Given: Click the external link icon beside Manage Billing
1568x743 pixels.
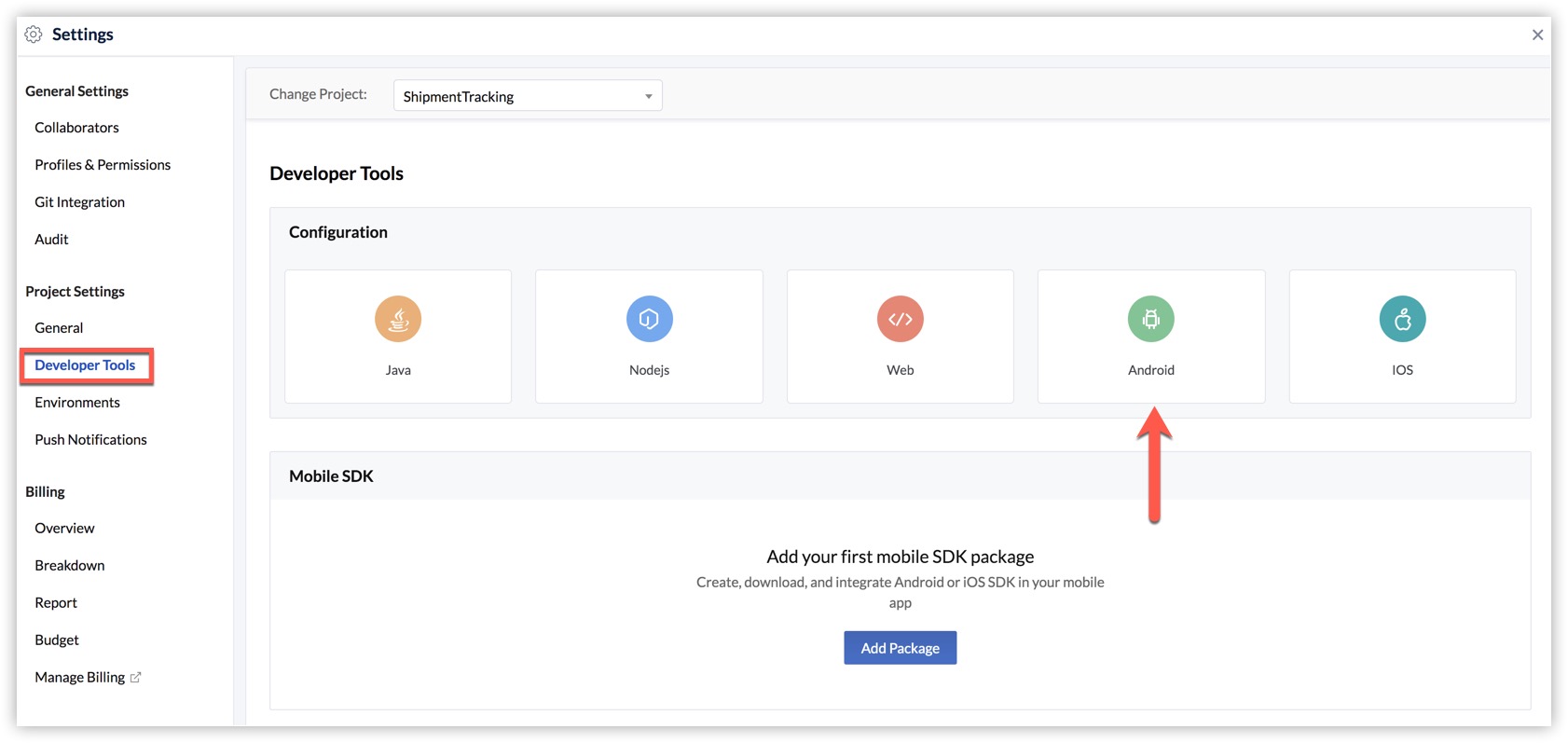Looking at the screenshot, I should pyautogui.click(x=136, y=678).
